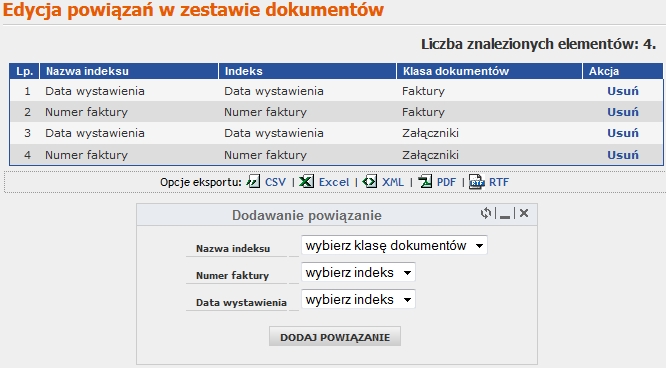Open the Numer faktury index dropdown
The width and height of the screenshot is (666, 368).
tap(358, 272)
